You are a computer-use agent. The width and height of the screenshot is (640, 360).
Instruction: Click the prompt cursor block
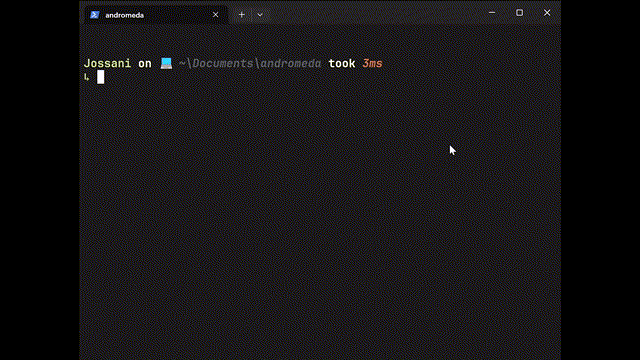[100, 77]
